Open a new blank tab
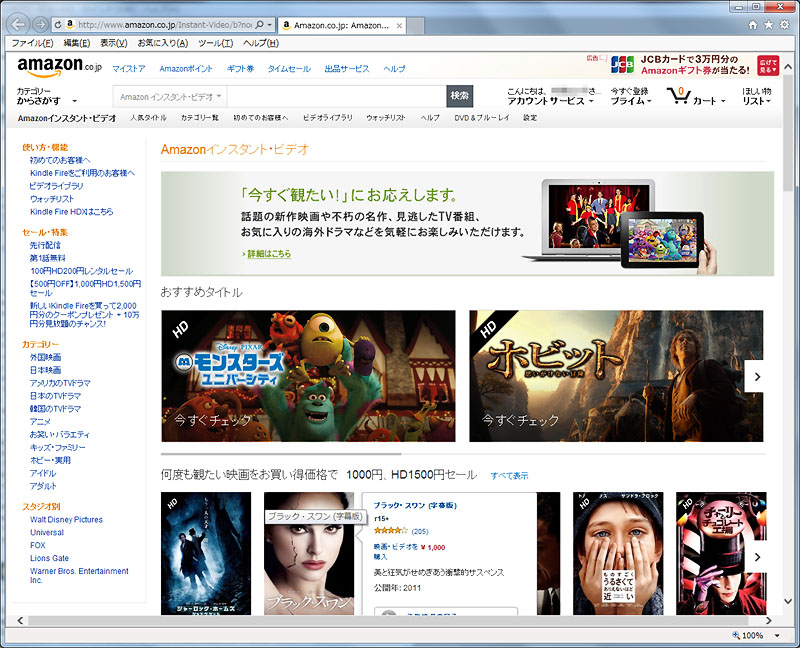The height and width of the screenshot is (648, 800). 416,26
